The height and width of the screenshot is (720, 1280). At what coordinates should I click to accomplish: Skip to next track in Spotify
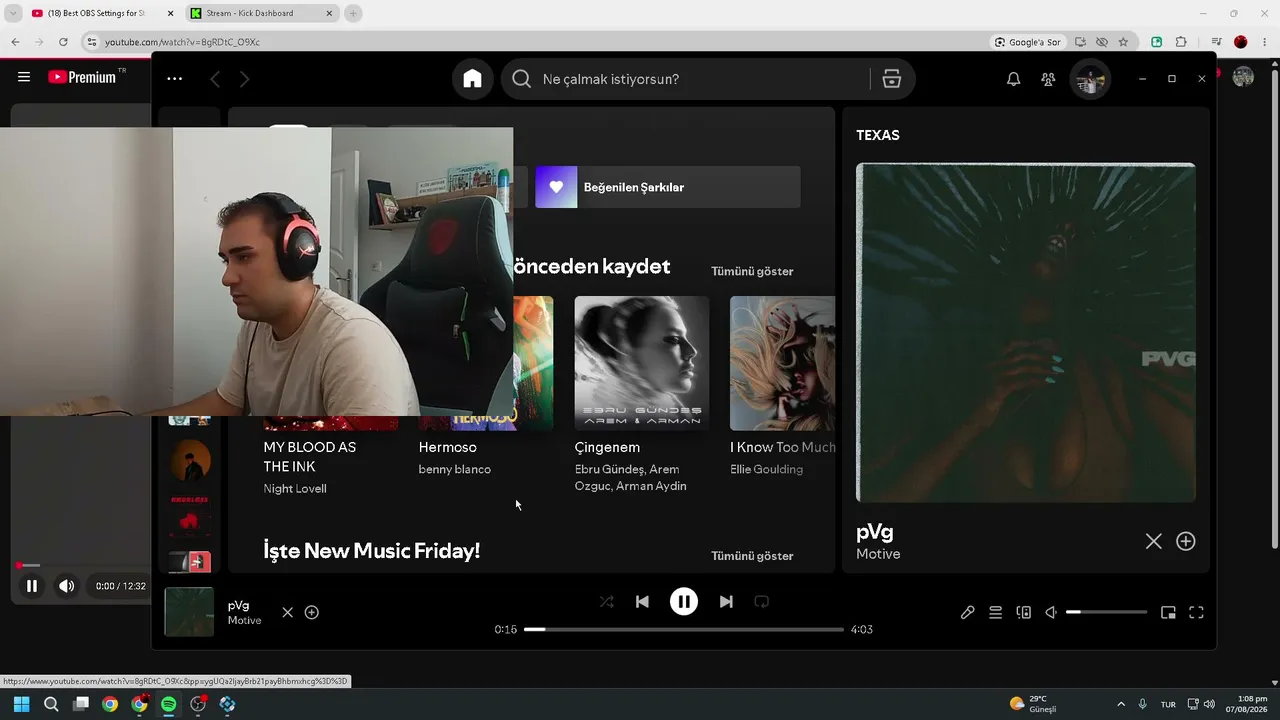point(726,602)
